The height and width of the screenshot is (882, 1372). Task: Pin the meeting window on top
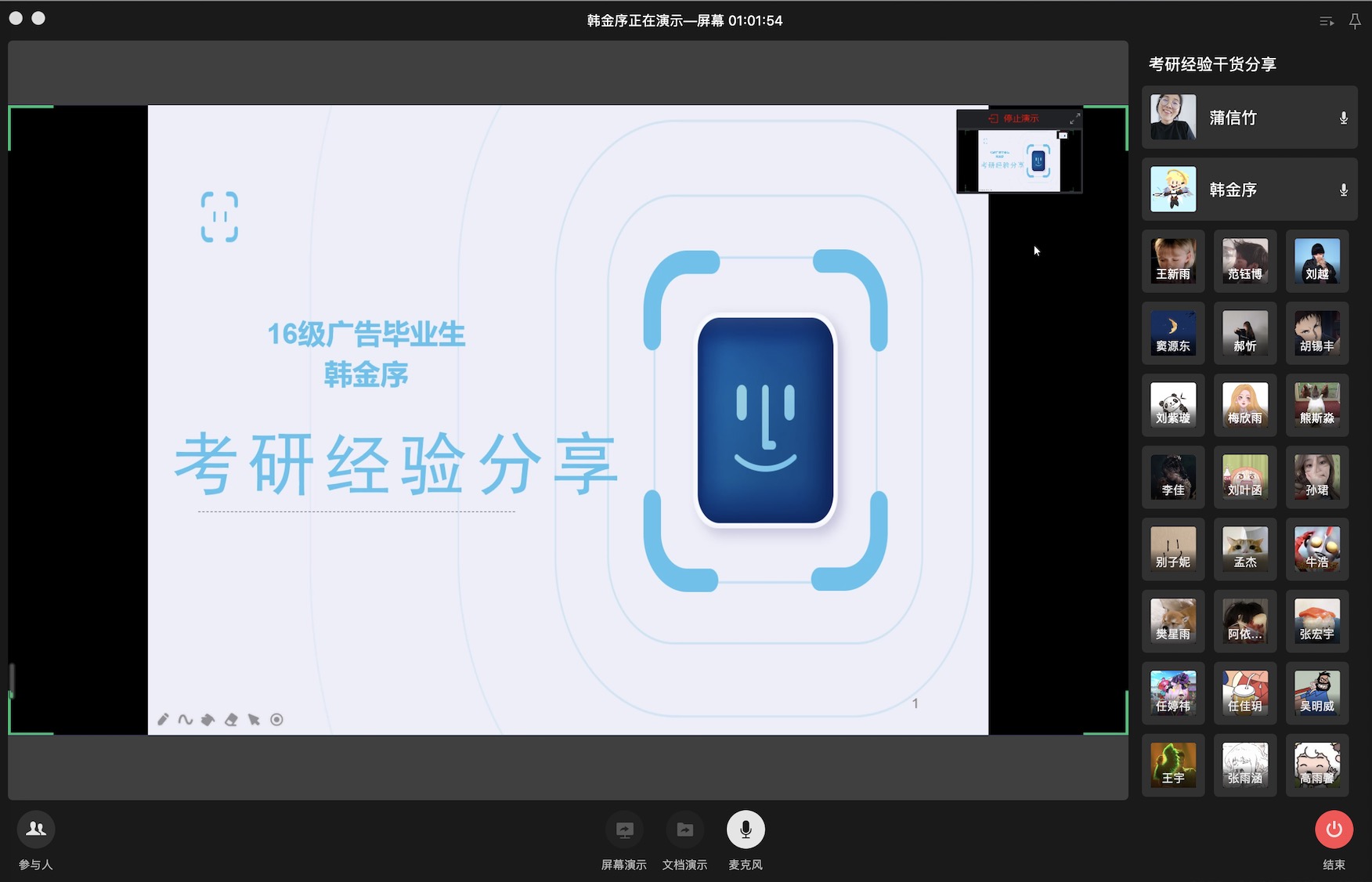pos(1355,21)
